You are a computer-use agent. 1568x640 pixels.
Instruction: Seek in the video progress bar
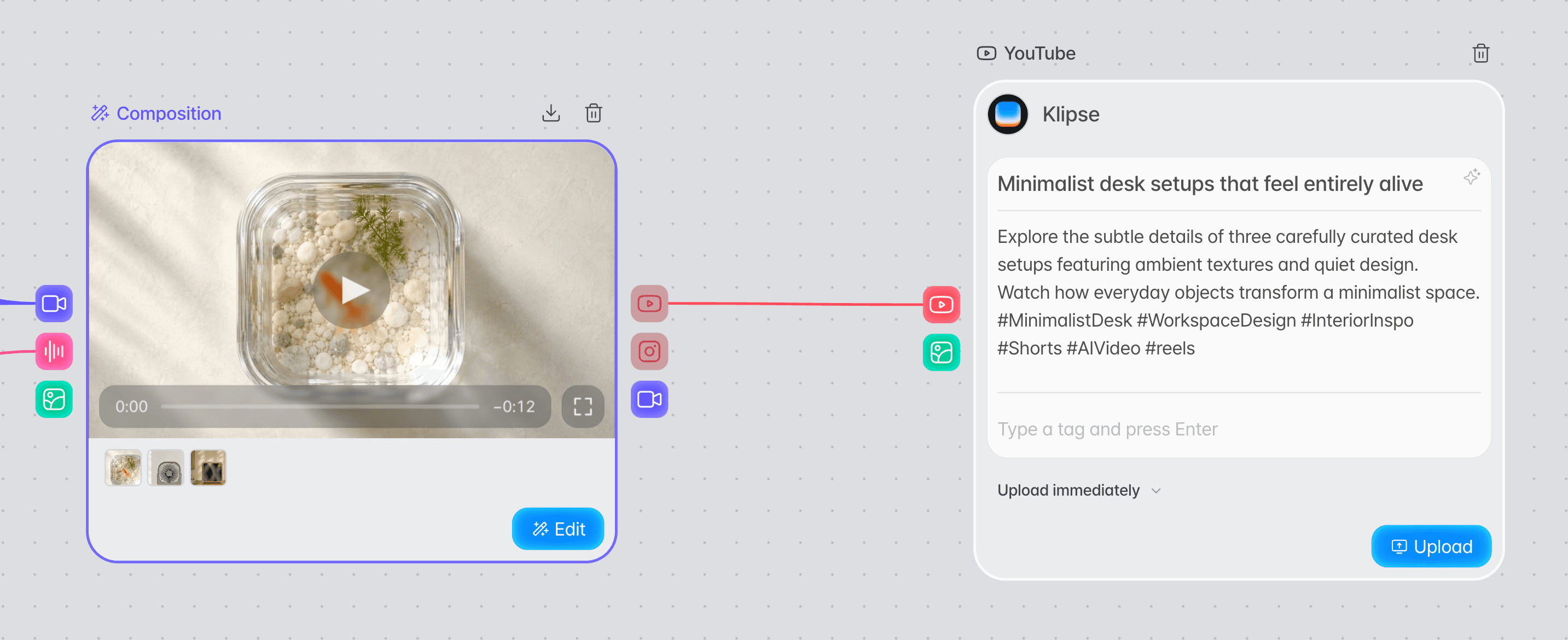pyautogui.click(x=320, y=406)
